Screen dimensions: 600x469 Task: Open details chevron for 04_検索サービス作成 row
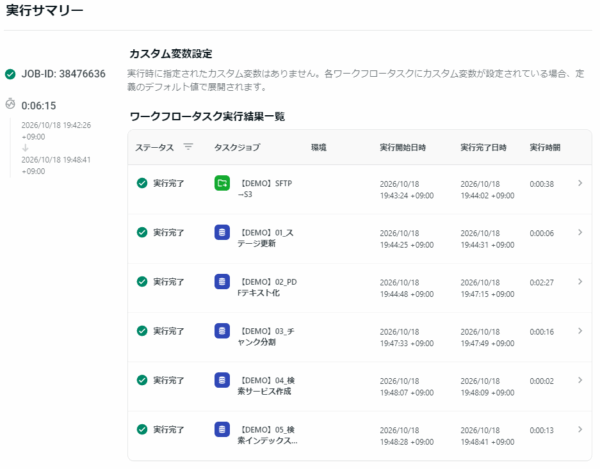580,380
